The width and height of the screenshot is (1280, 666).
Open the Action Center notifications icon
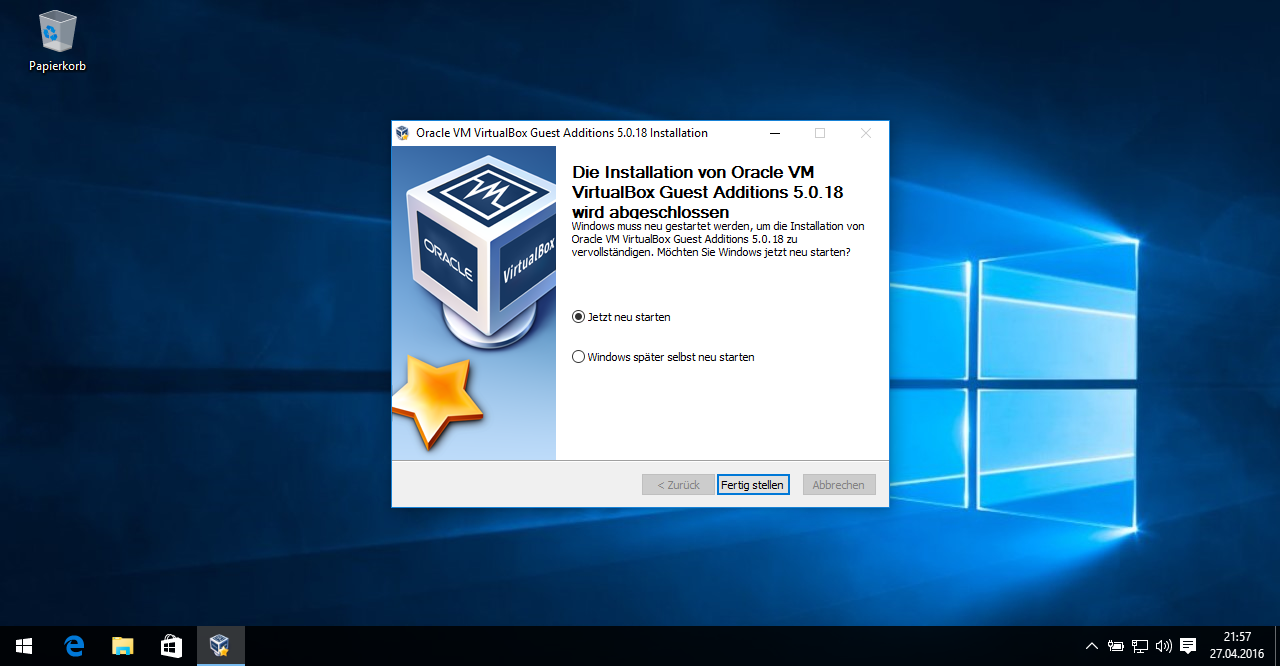pyautogui.click(x=1188, y=646)
